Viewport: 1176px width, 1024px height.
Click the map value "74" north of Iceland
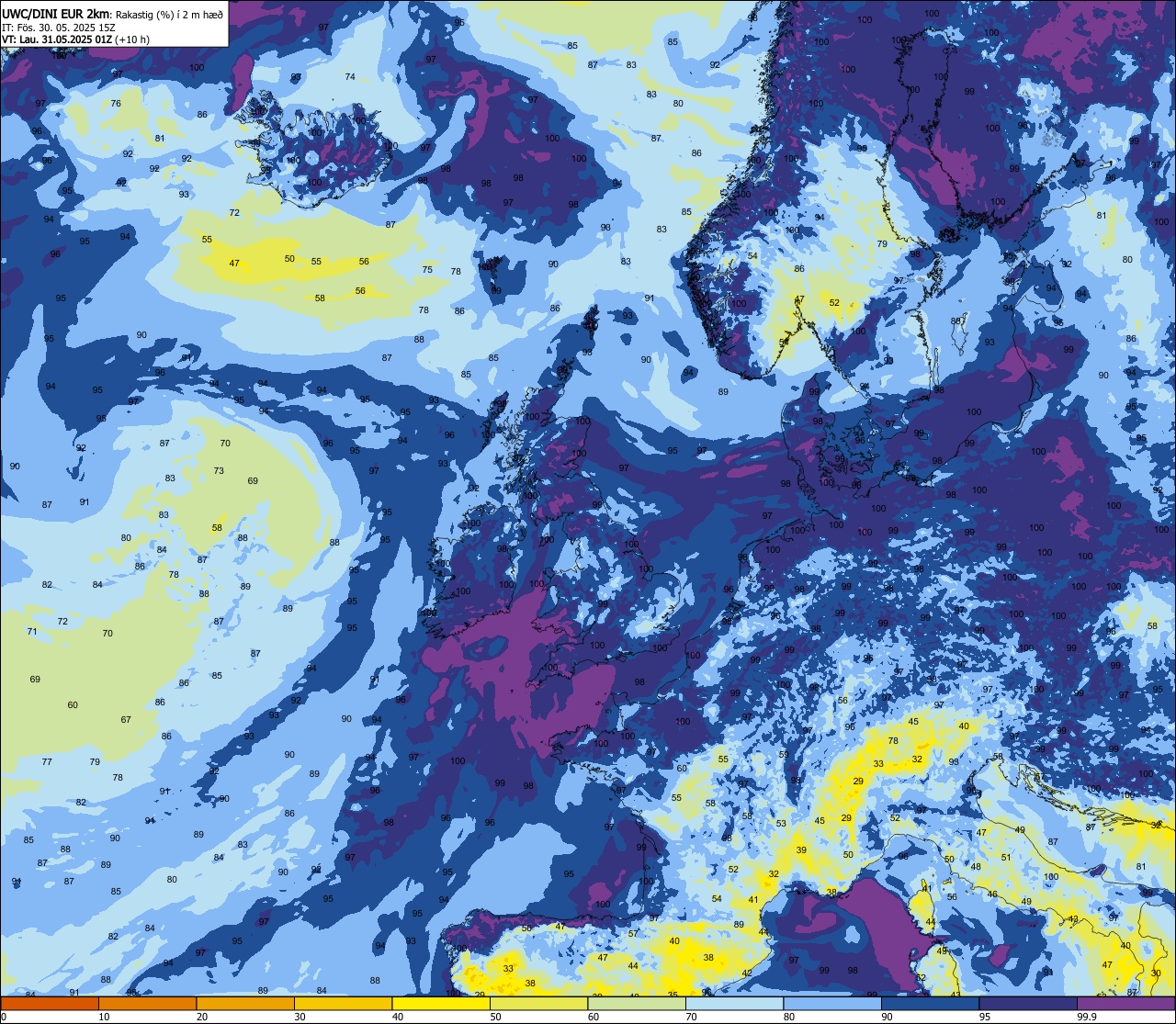pos(350,77)
